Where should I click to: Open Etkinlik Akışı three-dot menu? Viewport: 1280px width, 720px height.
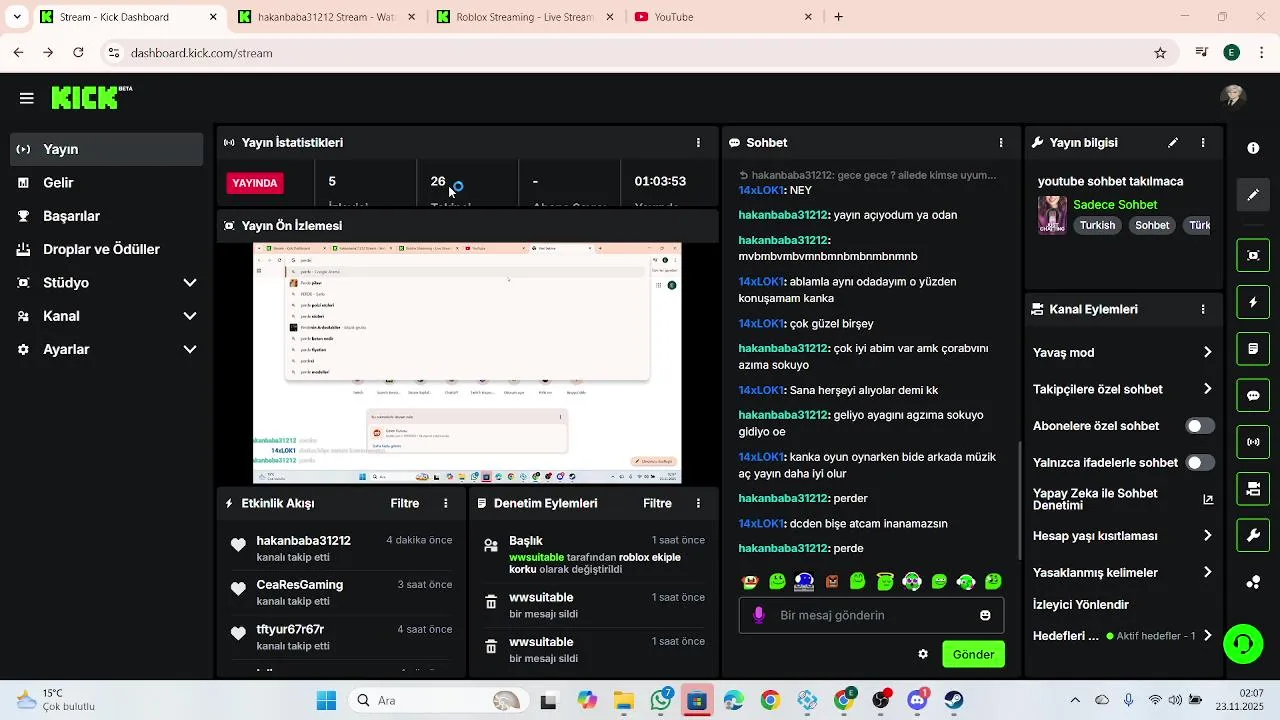[x=446, y=504]
